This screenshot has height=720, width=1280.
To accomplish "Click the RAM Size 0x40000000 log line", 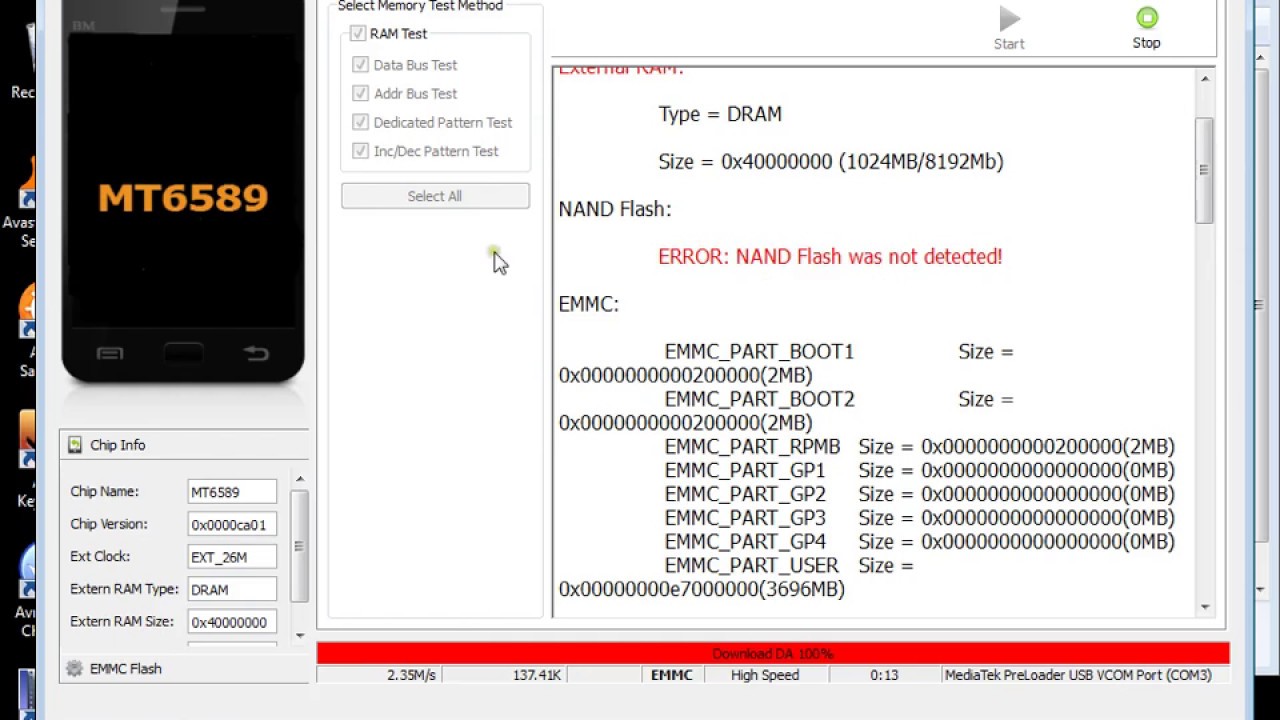I will tap(831, 162).
